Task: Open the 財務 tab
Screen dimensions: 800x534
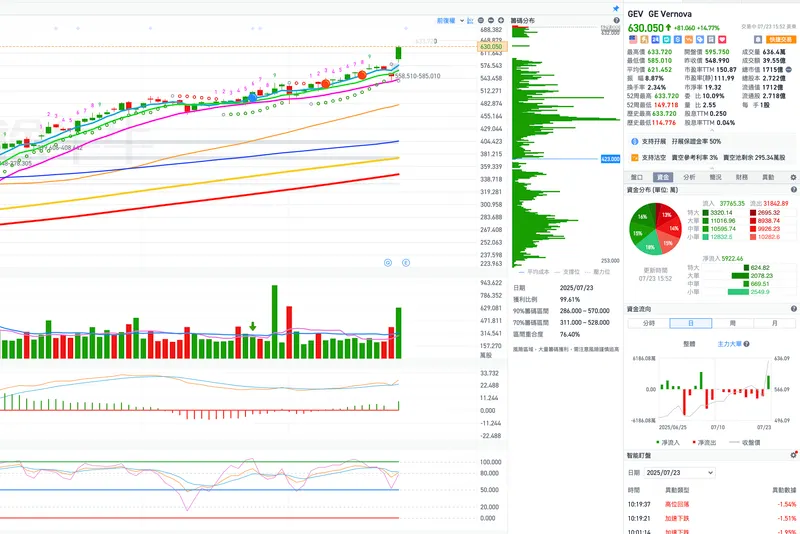Action: [x=742, y=177]
